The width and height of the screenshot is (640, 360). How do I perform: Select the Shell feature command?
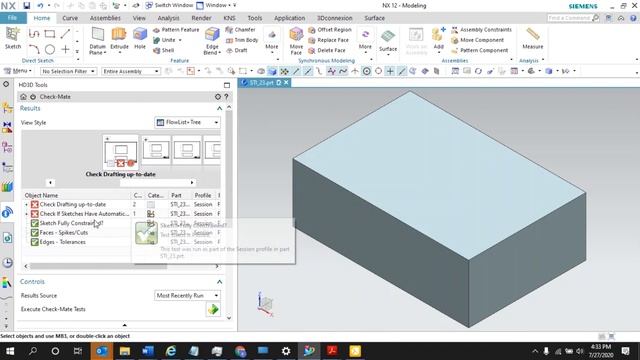click(x=164, y=50)
